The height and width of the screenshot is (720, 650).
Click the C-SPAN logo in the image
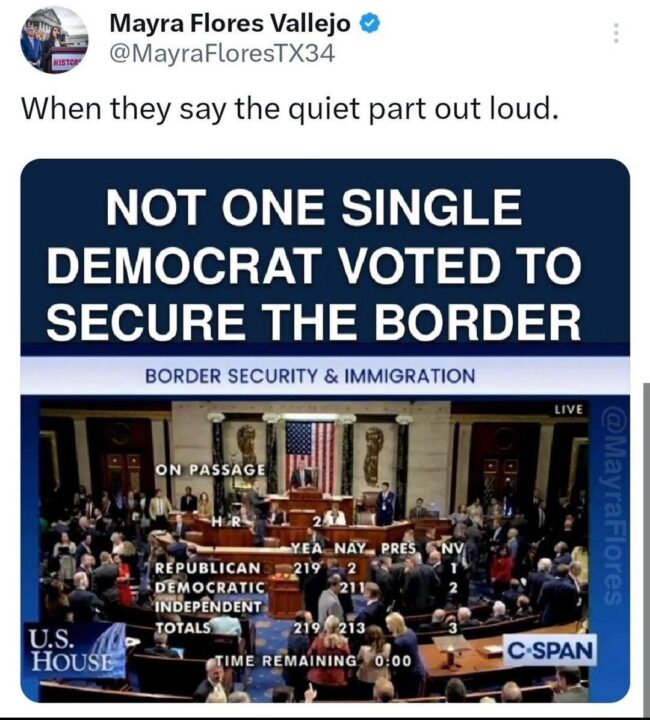tap(550, 650)
